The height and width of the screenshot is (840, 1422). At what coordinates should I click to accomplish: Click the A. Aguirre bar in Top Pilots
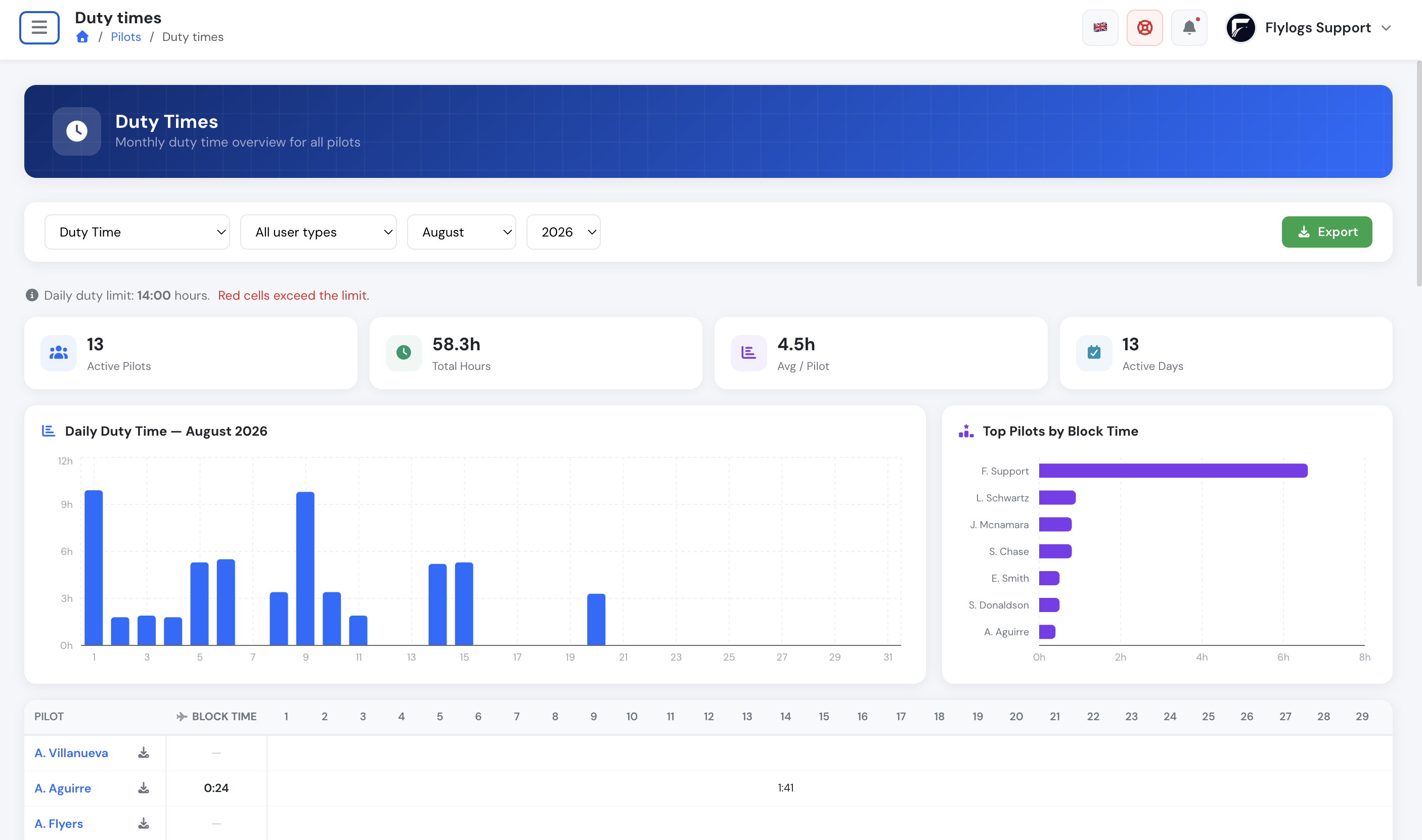pos(1047,632)
